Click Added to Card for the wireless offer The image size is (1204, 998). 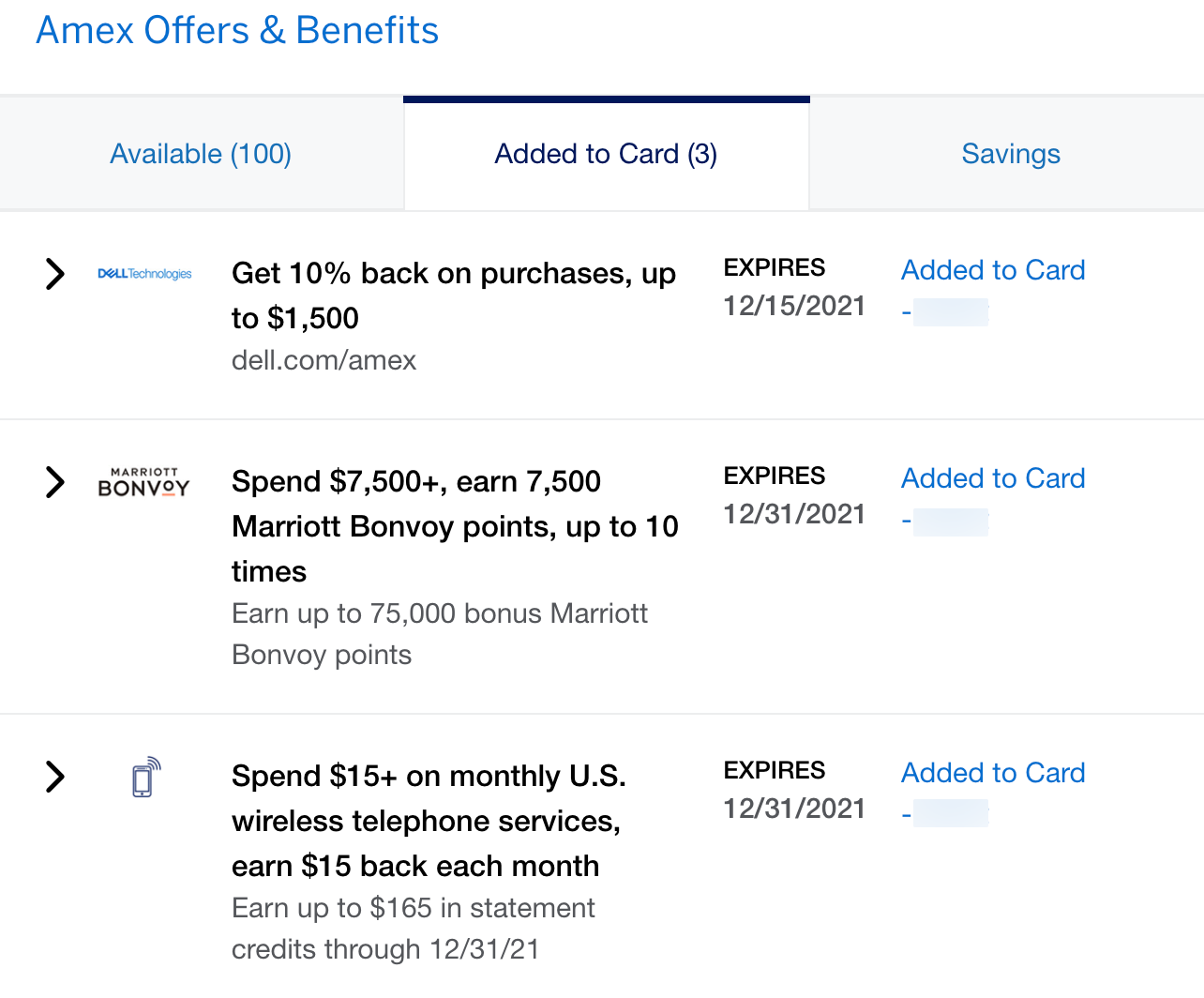coord(993,773)
